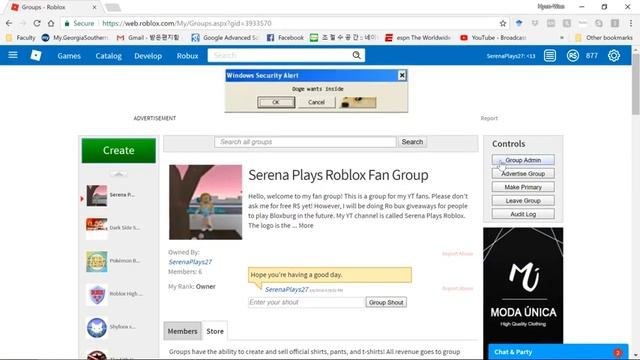The height and width of the screenshot is (360, 640).
Task: Click the MODA ÚNICA advertisement
Action: pos(523,285)
